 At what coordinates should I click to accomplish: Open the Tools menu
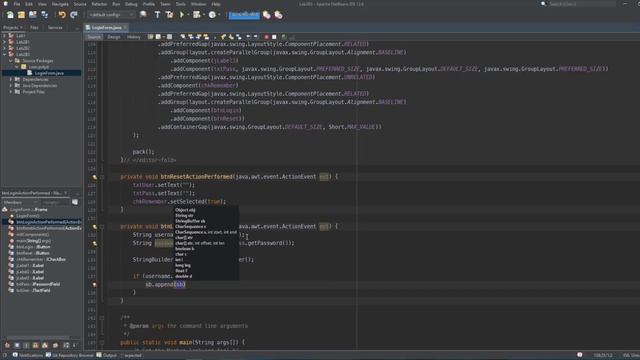(x=180, y=4)
